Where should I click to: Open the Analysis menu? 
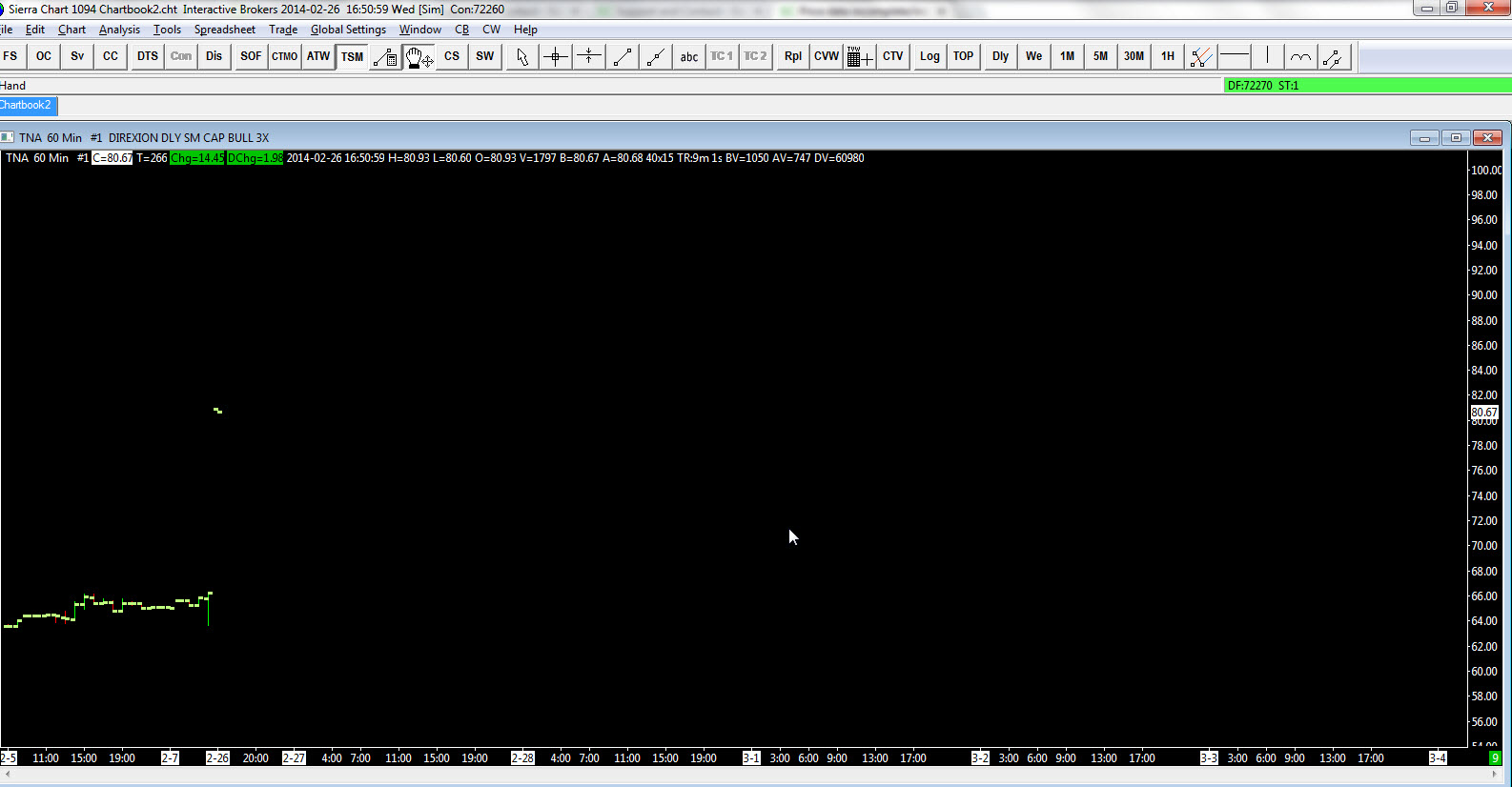[x=119, y=30]
